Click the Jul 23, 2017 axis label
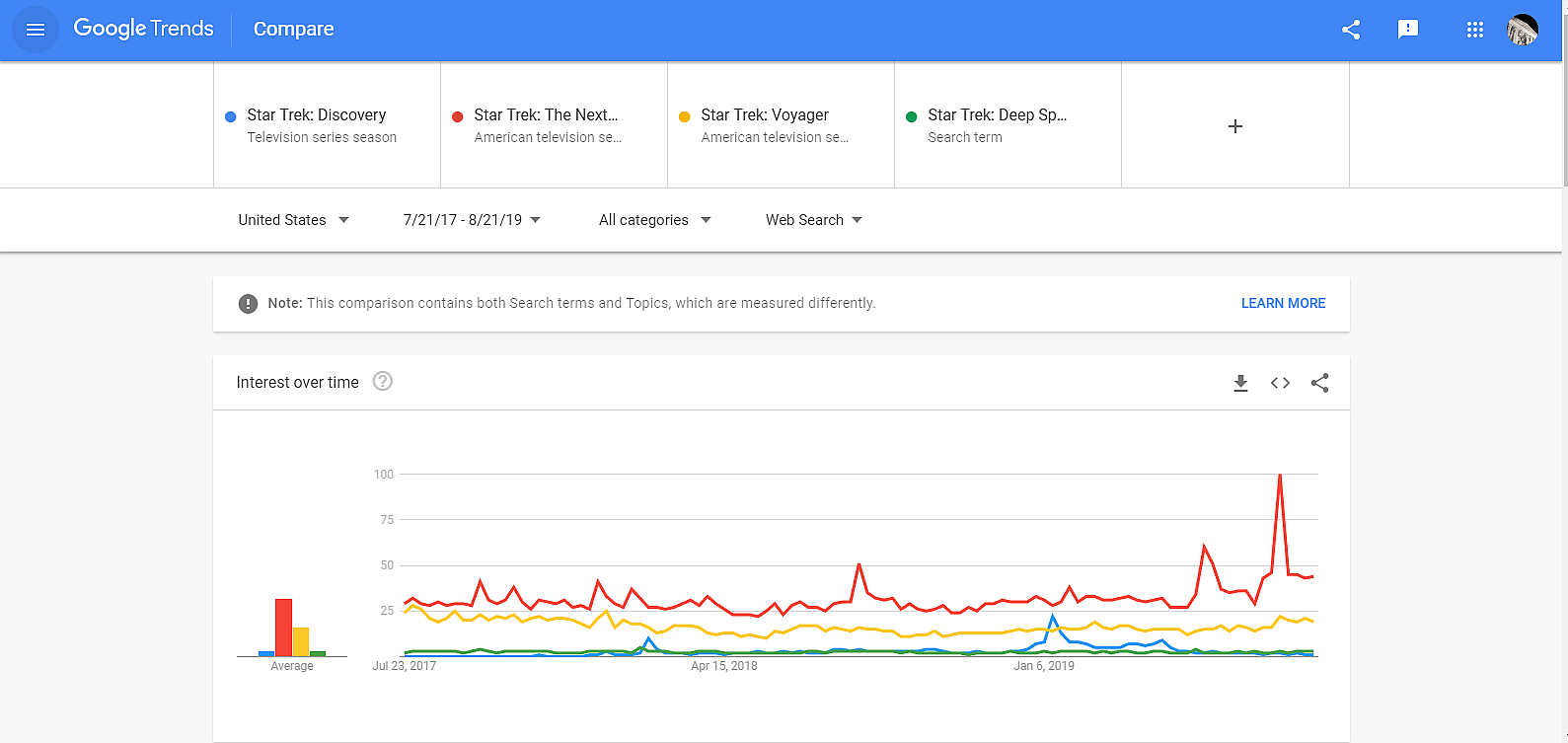The width and height of the screenshot is (1568, 743). coord(404,666)
